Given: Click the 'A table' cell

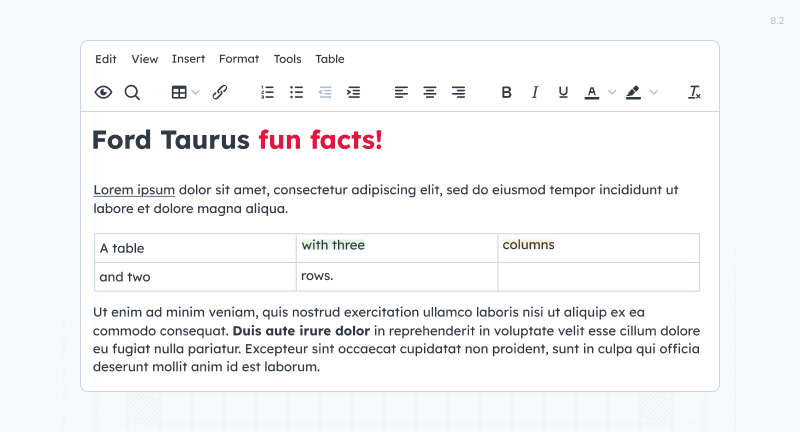Looking at the screenshot, I should [195, 248].
